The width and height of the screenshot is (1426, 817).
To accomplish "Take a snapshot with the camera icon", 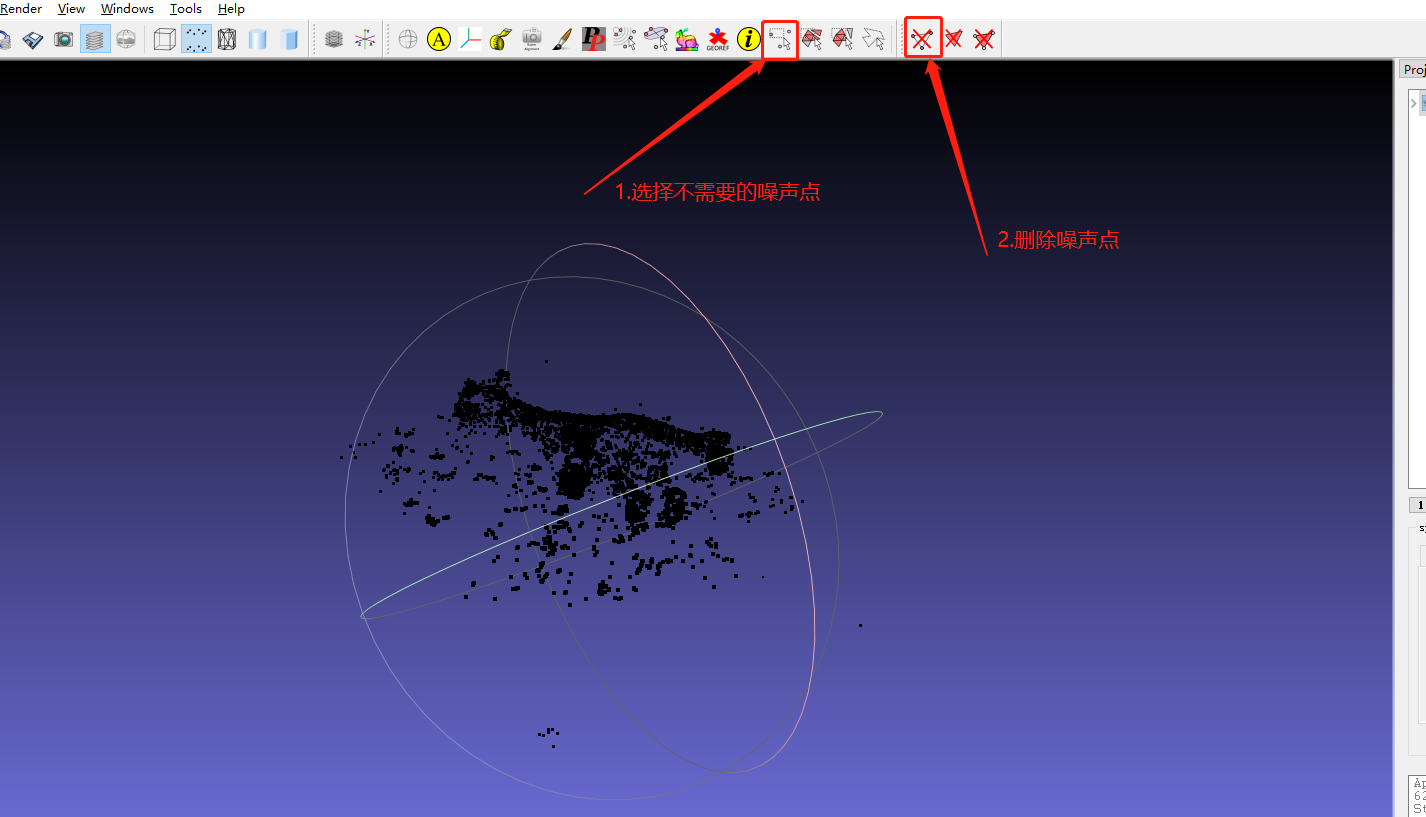I will 64,39.
